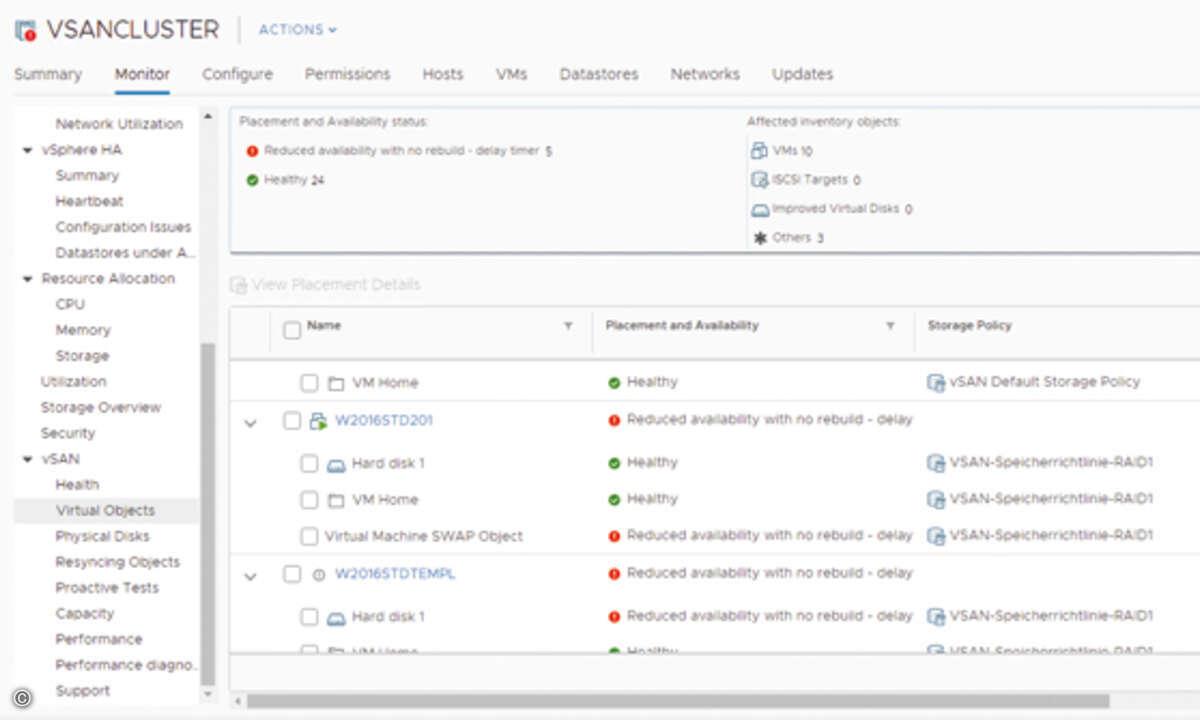Switch to the Summary tab at the top
This screenshot has width=1200, height=720.
pos(48,74)
